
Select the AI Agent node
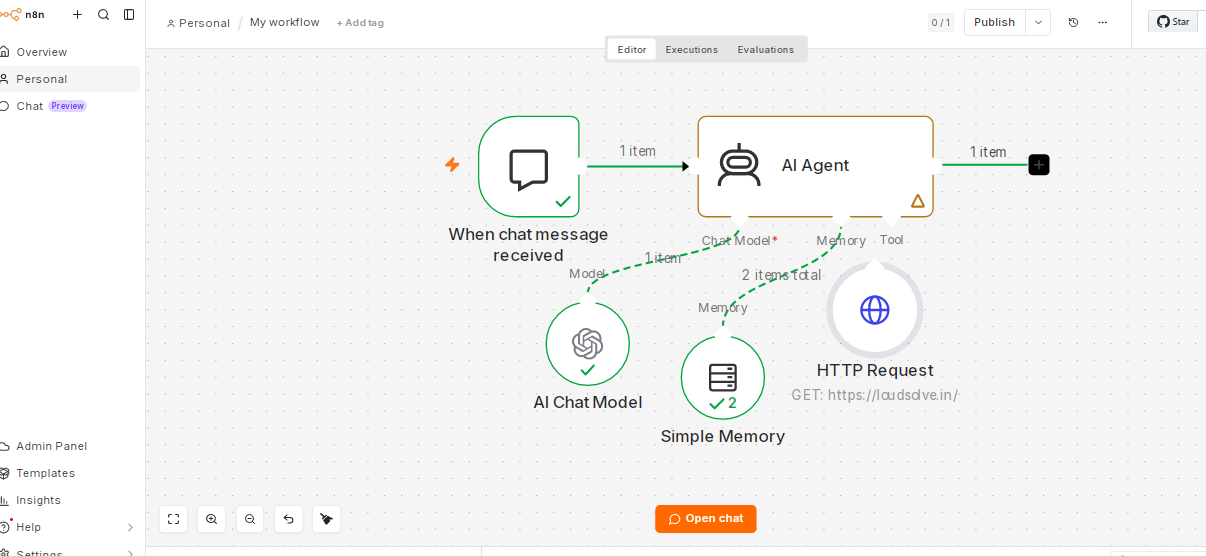815,166
